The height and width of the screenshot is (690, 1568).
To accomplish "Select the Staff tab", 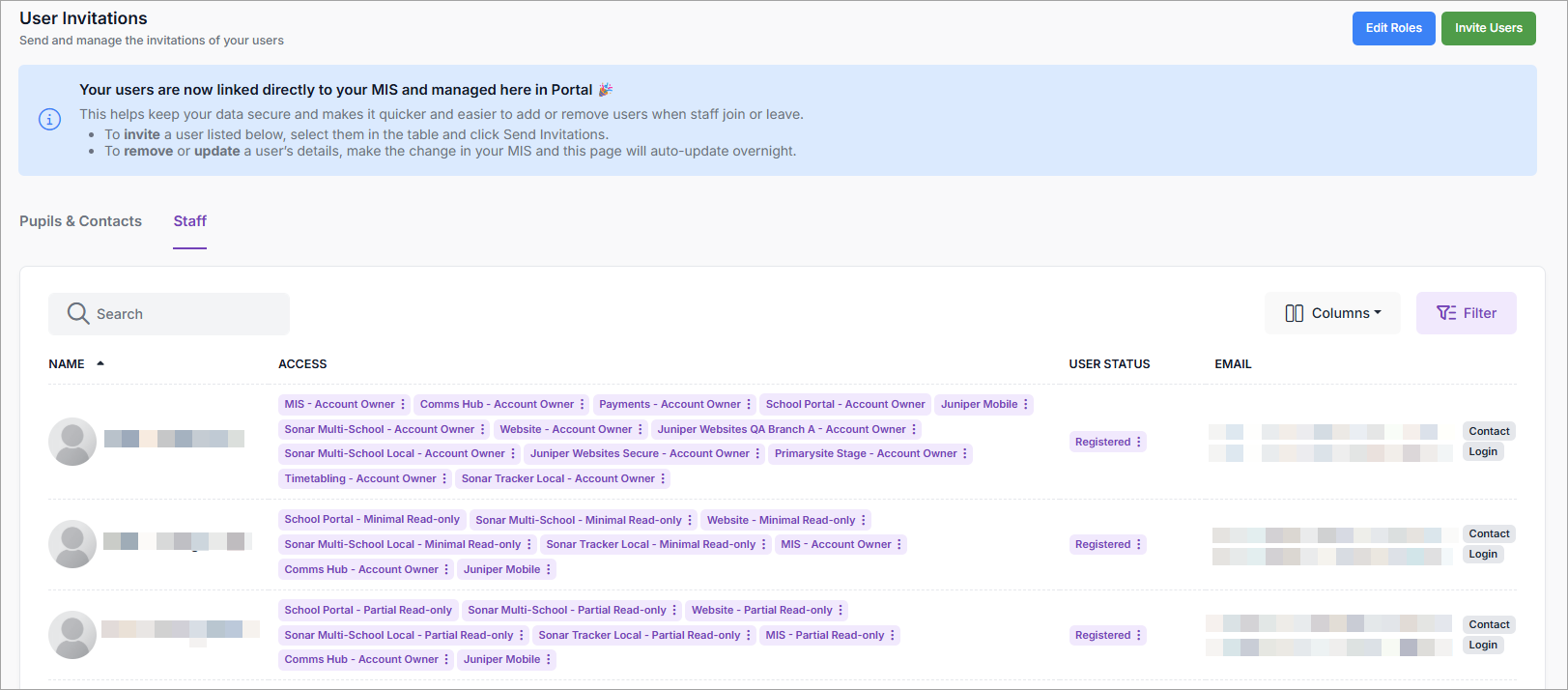I will click(x=189, y=221).
